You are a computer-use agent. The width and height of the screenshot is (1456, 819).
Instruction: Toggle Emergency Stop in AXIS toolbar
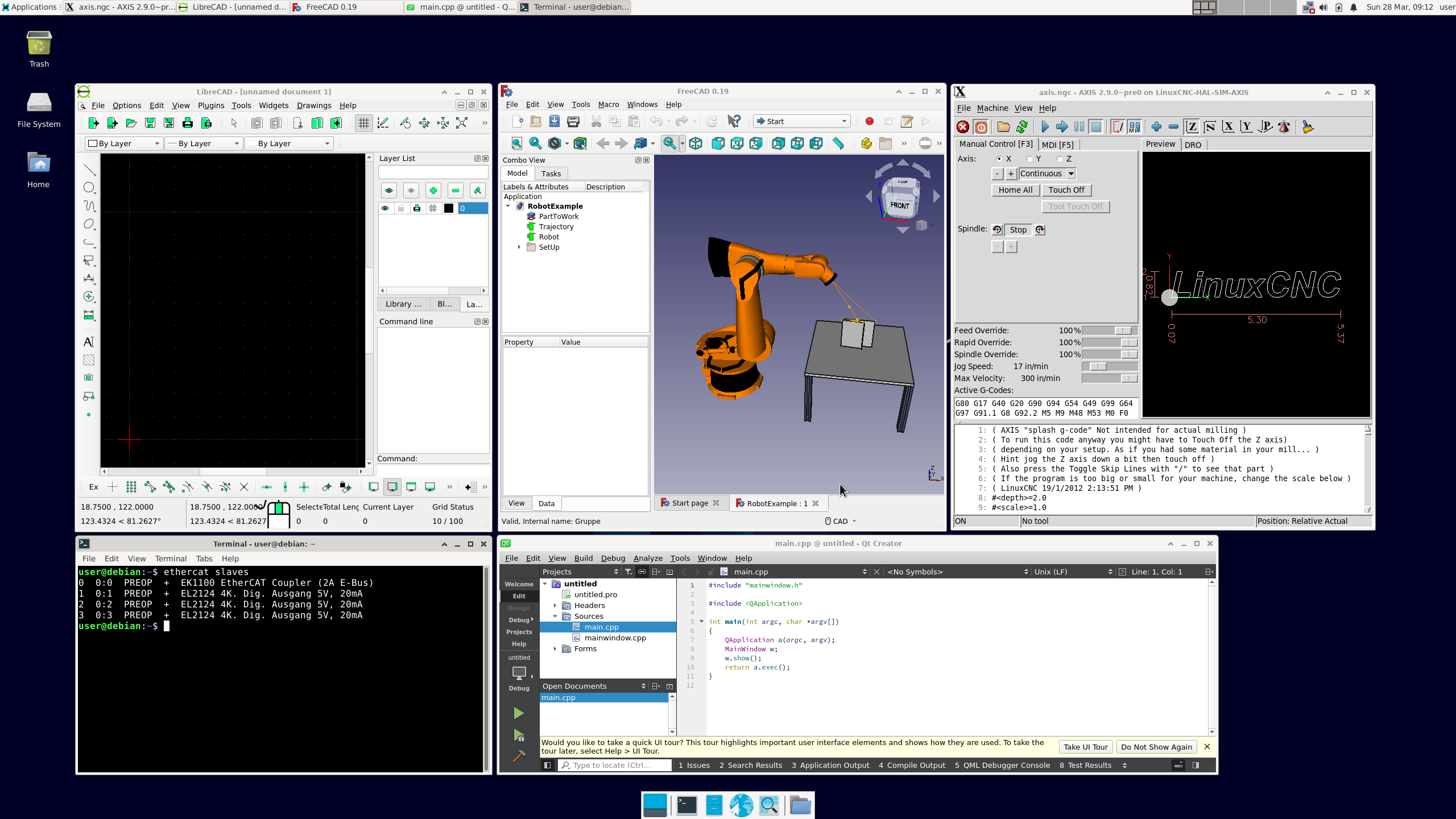[962, 127]
